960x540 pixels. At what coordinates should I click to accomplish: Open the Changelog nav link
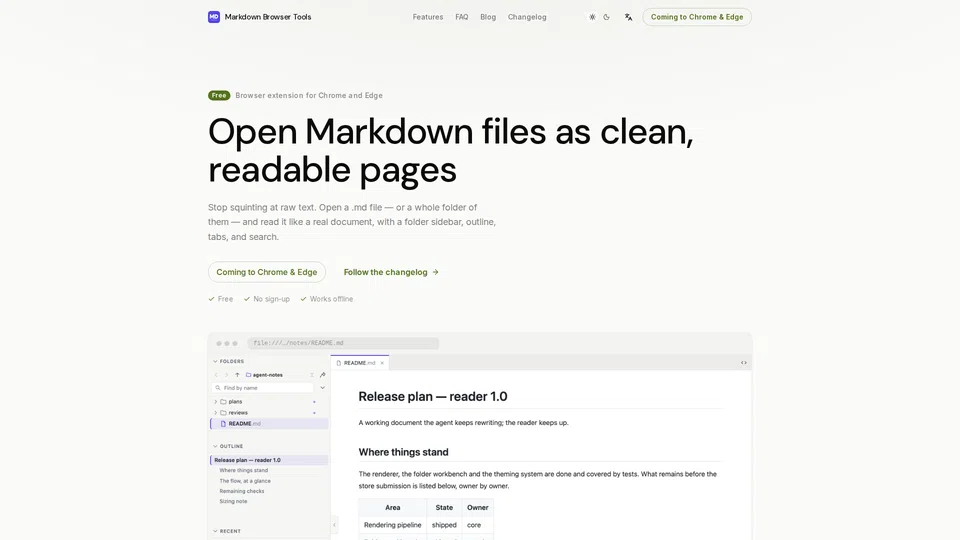click(x=527, y=17)
